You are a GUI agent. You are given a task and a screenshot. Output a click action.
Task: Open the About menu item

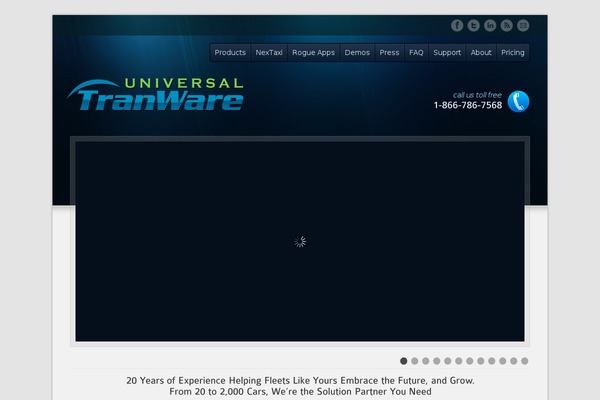481,52
